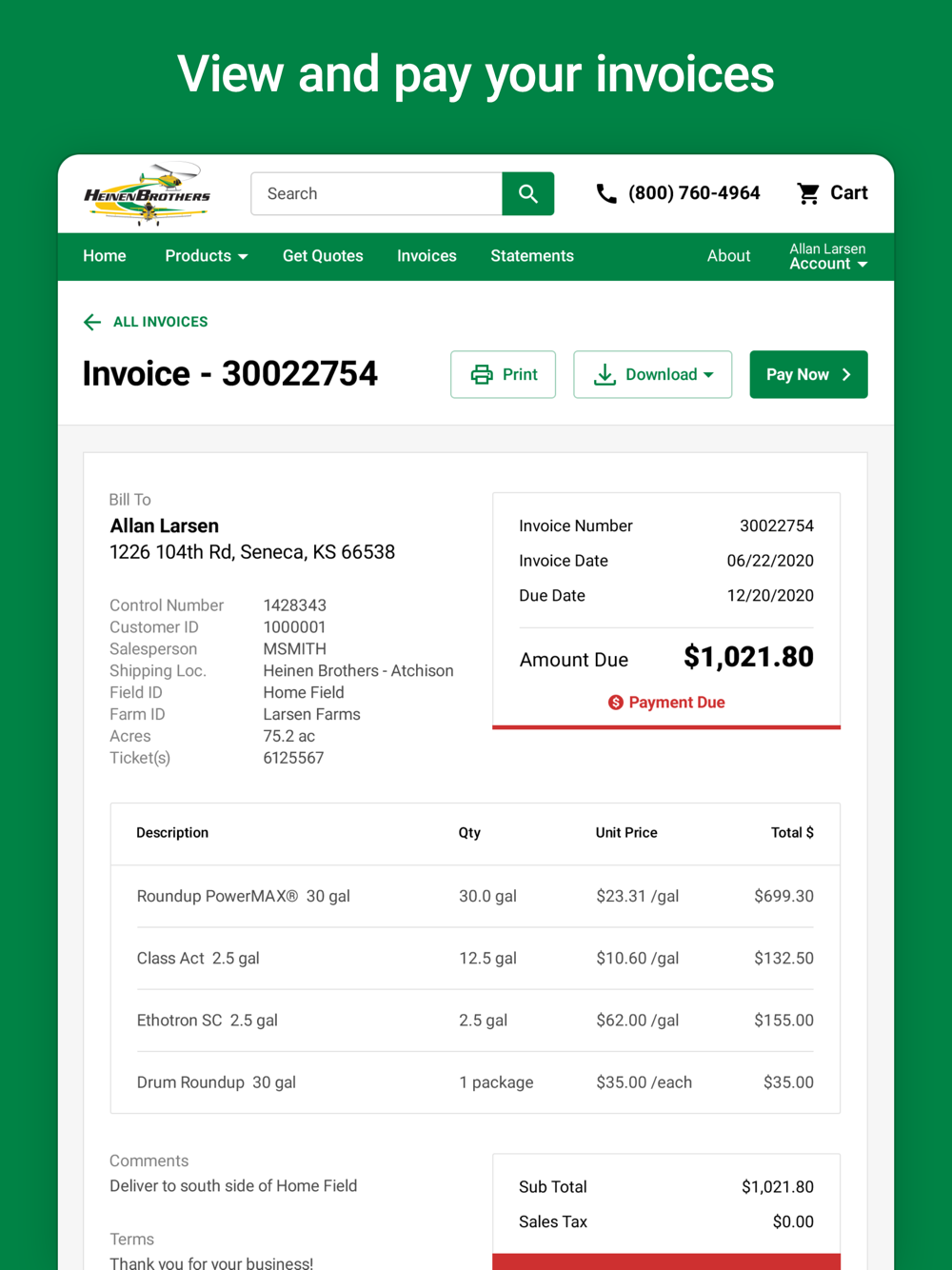The width and height of the screenshot is (952, 1270).
Task: Open the Products menu label
Action: [x=198, y=256]
